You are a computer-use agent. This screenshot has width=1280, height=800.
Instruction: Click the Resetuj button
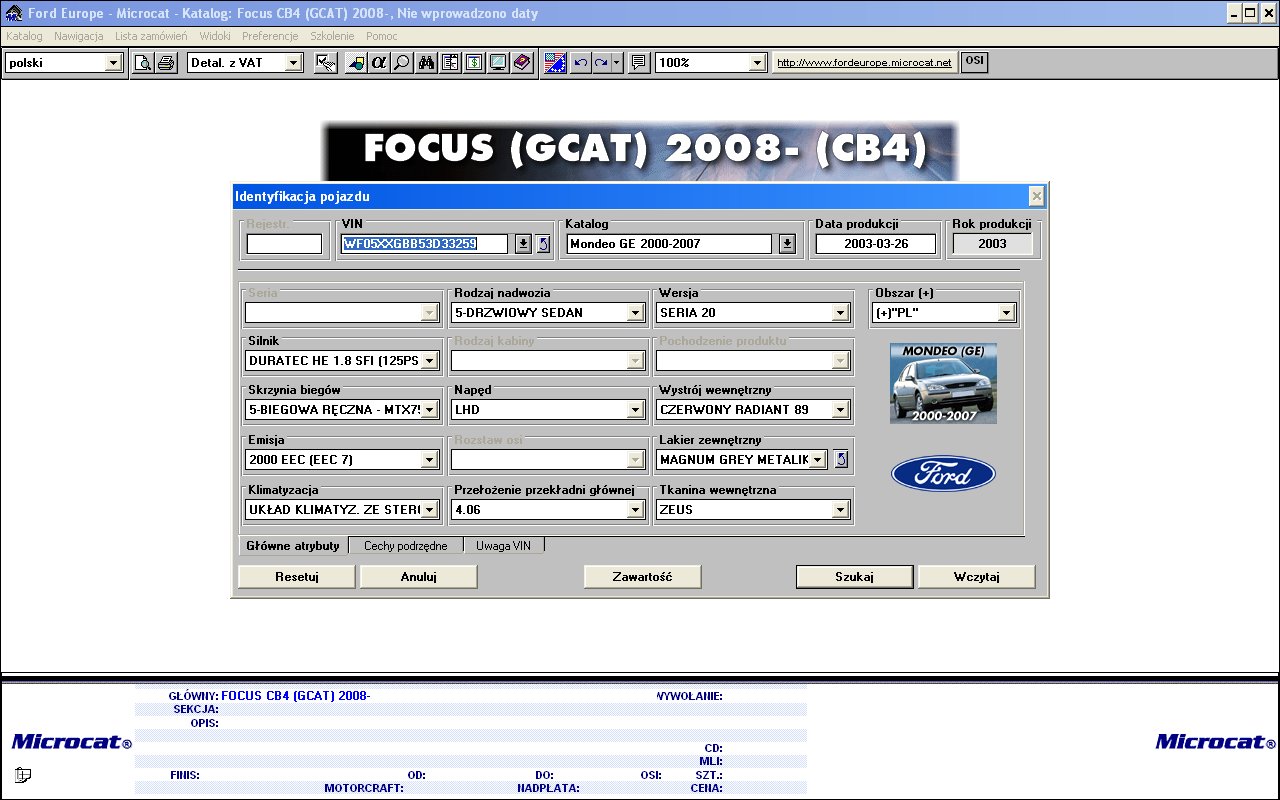click(x=297, y=577)
